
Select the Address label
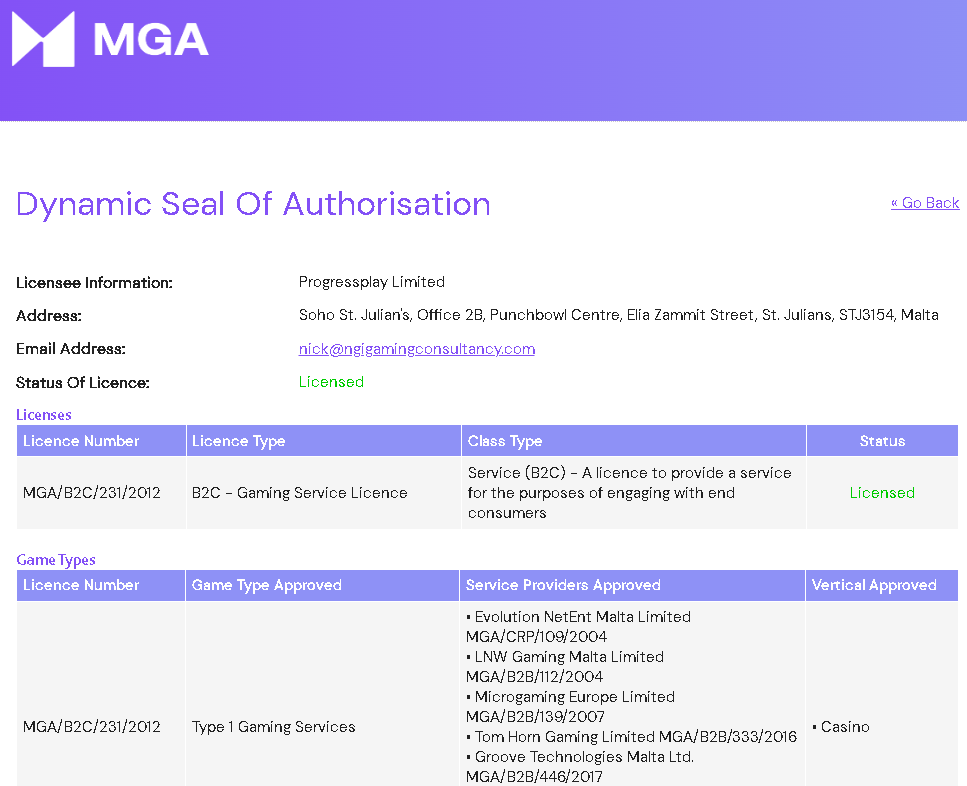49,316
